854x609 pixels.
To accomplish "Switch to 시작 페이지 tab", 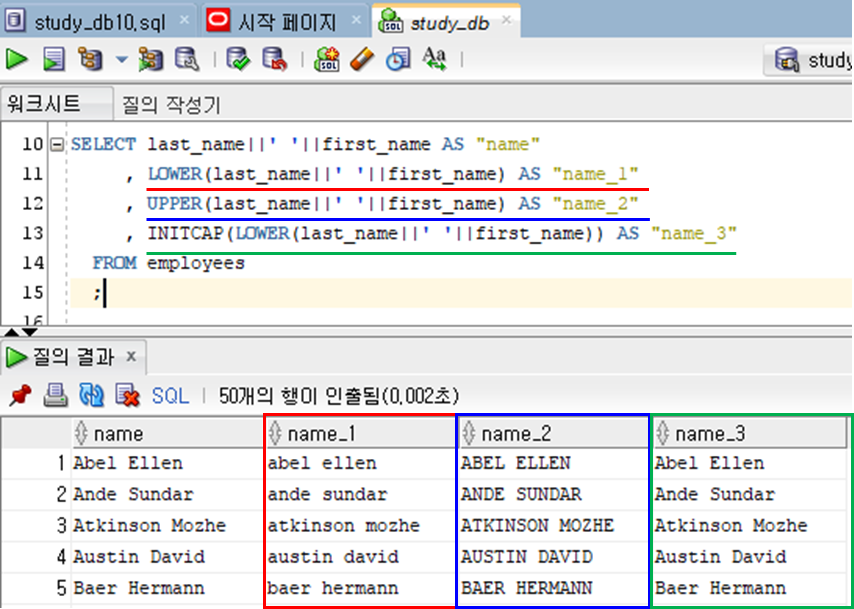I will tap(287, 22).
